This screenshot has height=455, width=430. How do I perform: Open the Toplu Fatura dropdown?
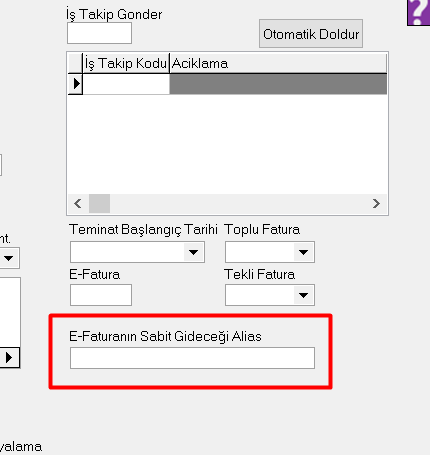[x=303, y=252]
